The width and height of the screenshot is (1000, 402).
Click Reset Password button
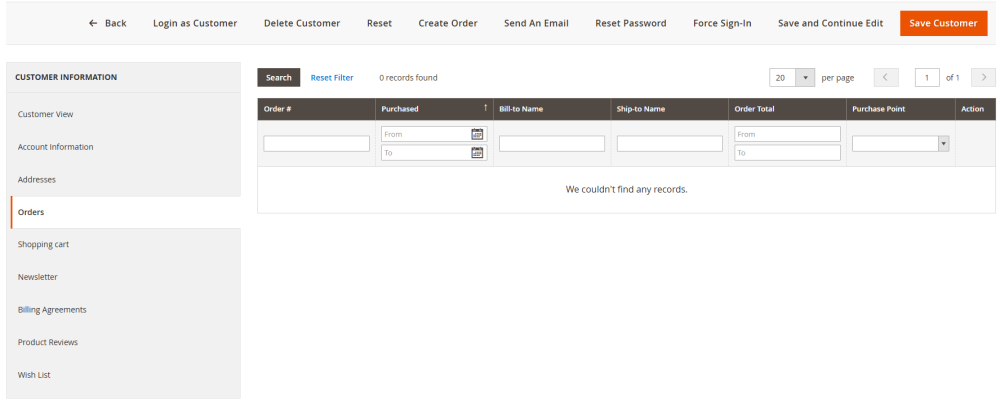(631, 23)
